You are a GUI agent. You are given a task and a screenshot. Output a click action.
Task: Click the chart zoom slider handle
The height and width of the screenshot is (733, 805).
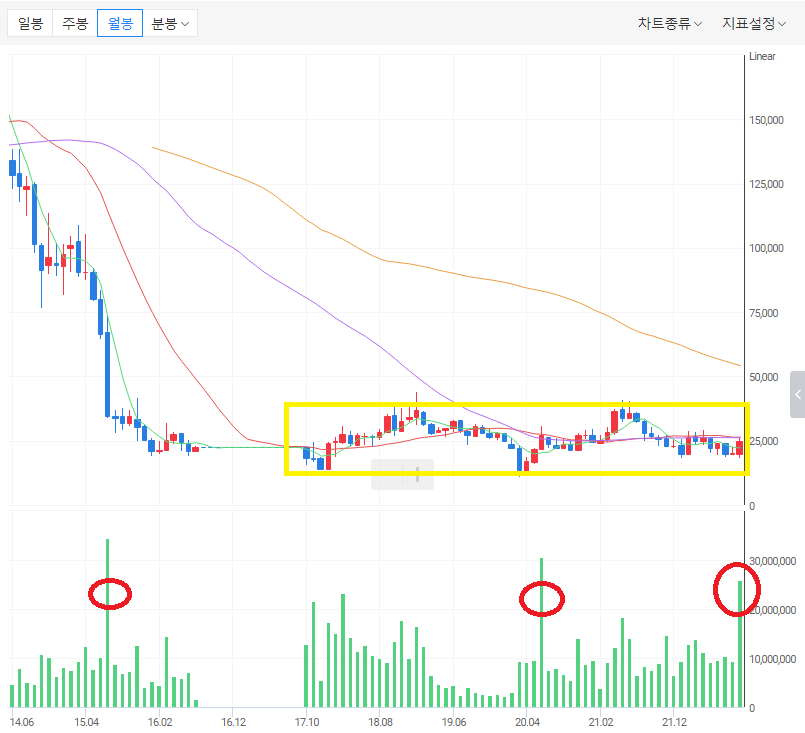[x=417, y=474]
